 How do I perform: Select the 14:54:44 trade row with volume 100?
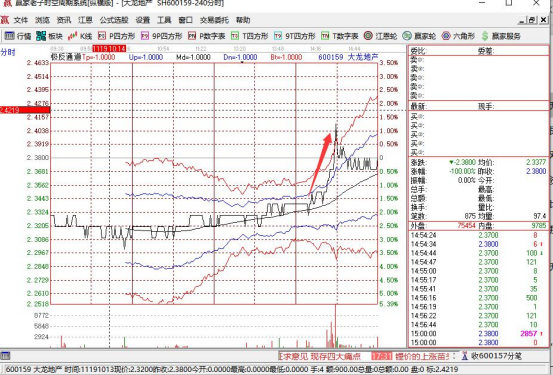(478, 253)
